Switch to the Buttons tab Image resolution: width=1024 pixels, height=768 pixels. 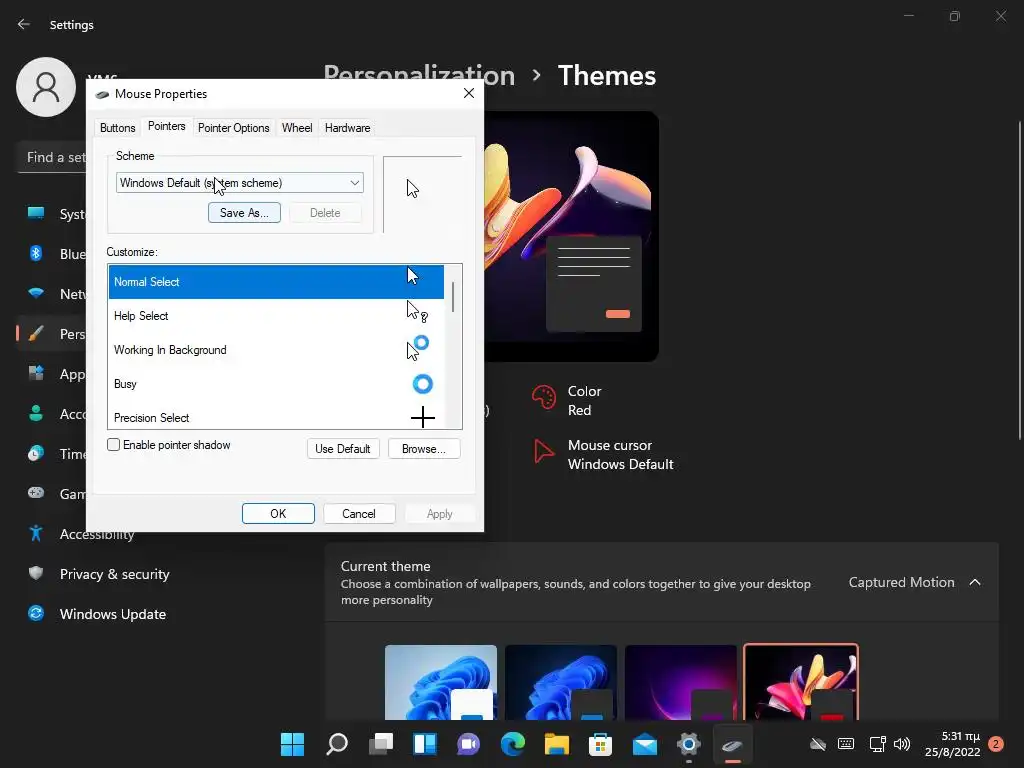(118, 128)
